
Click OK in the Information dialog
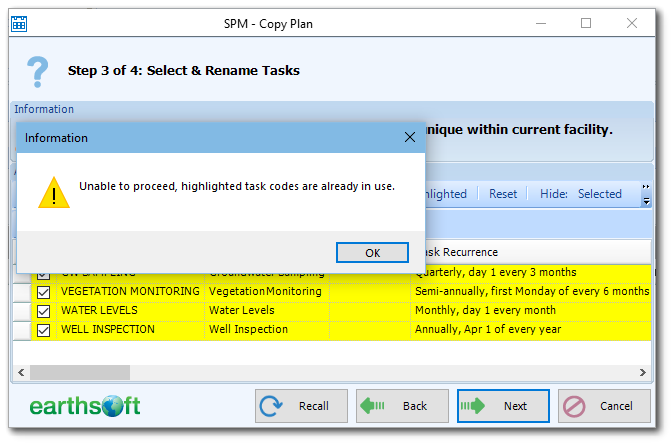tap(372, 253)
